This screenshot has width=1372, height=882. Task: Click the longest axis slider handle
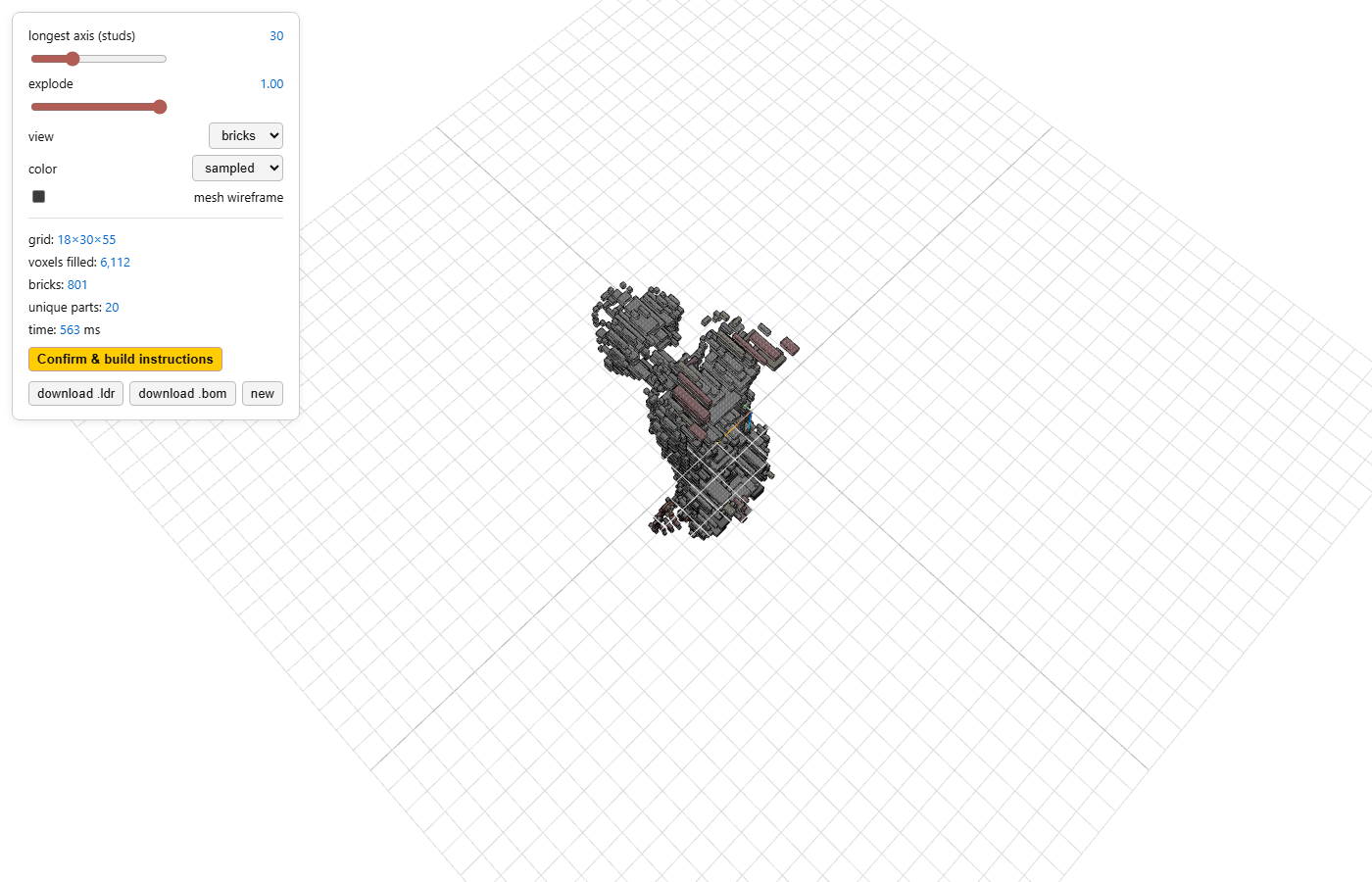pos(73,59)
